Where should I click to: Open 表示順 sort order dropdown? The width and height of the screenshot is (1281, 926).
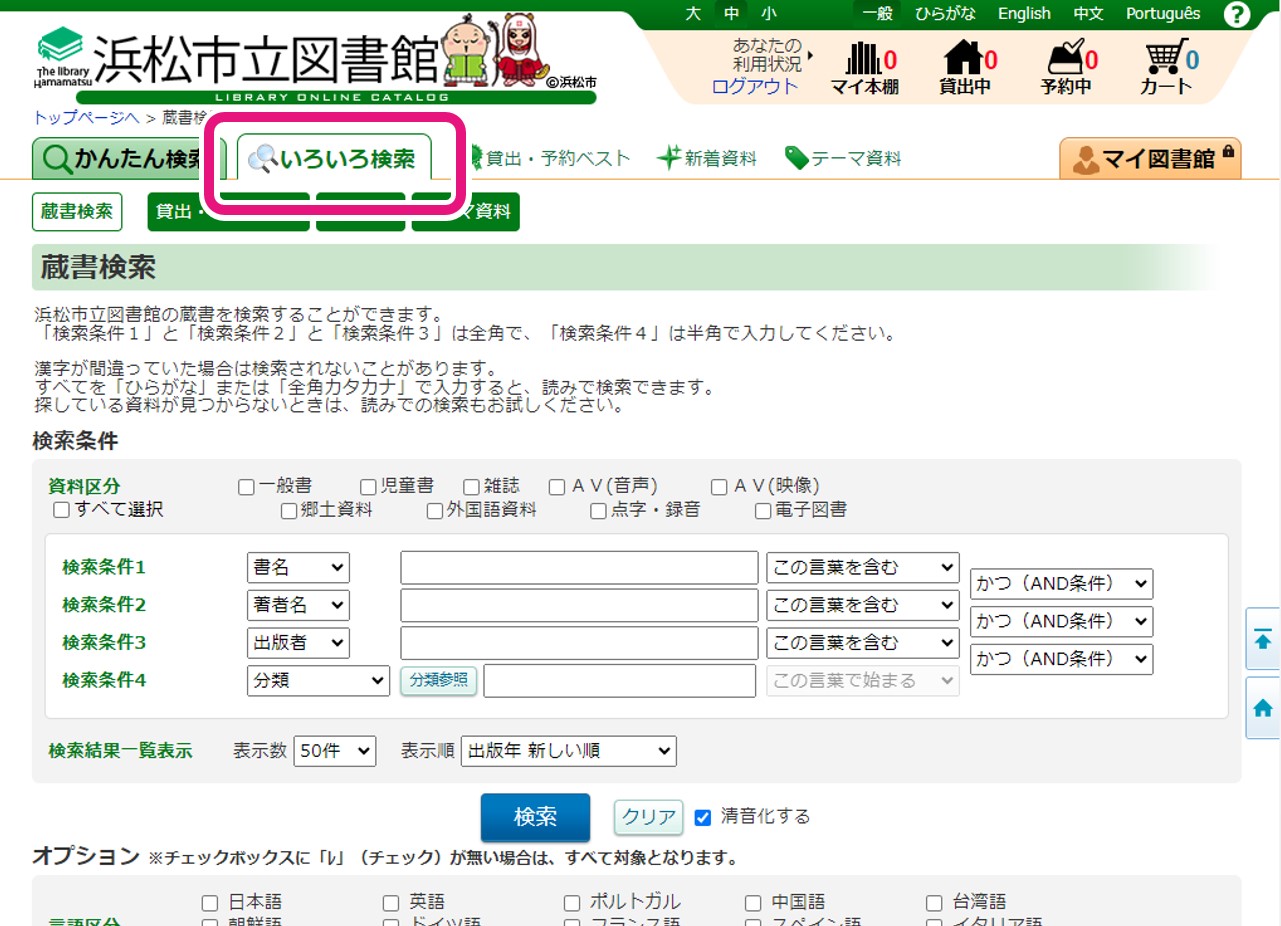point(568,751)
